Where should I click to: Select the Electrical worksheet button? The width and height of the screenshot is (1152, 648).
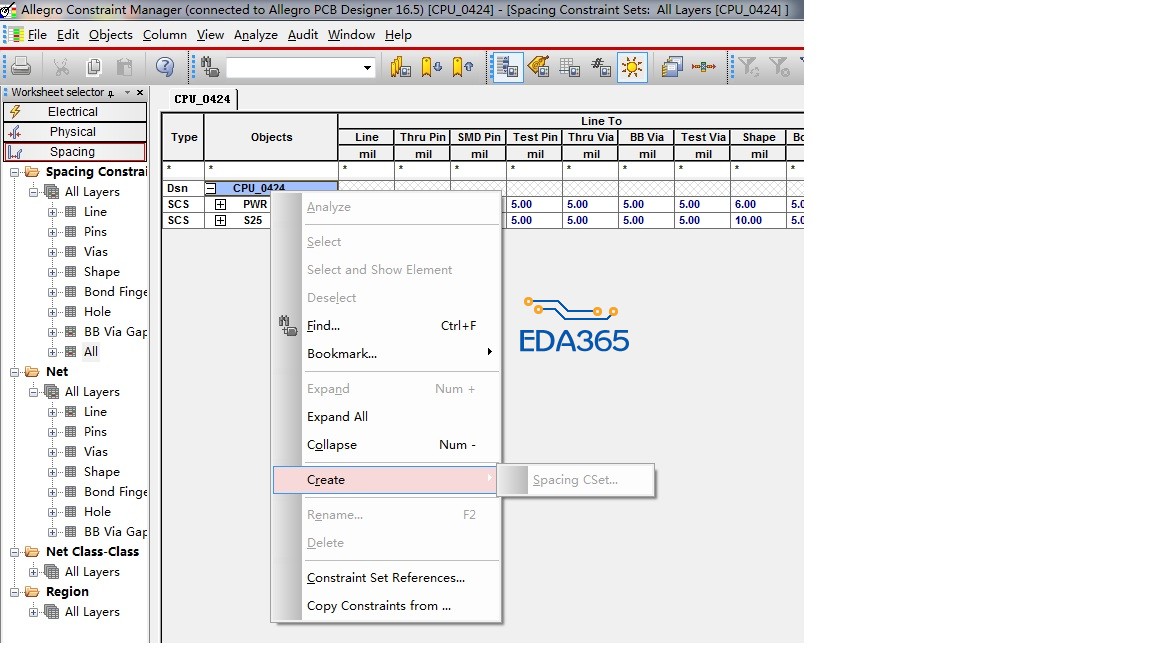coord(75,112)
